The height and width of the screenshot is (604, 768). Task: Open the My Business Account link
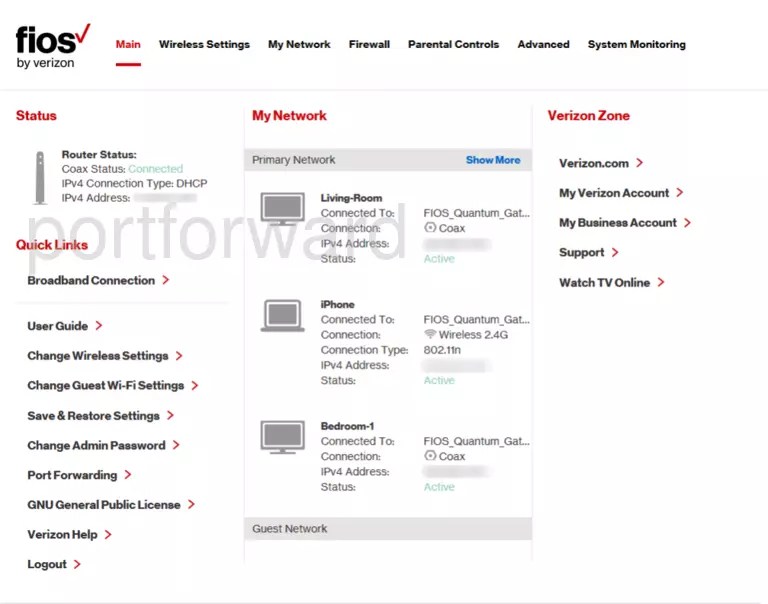(618, 223)
